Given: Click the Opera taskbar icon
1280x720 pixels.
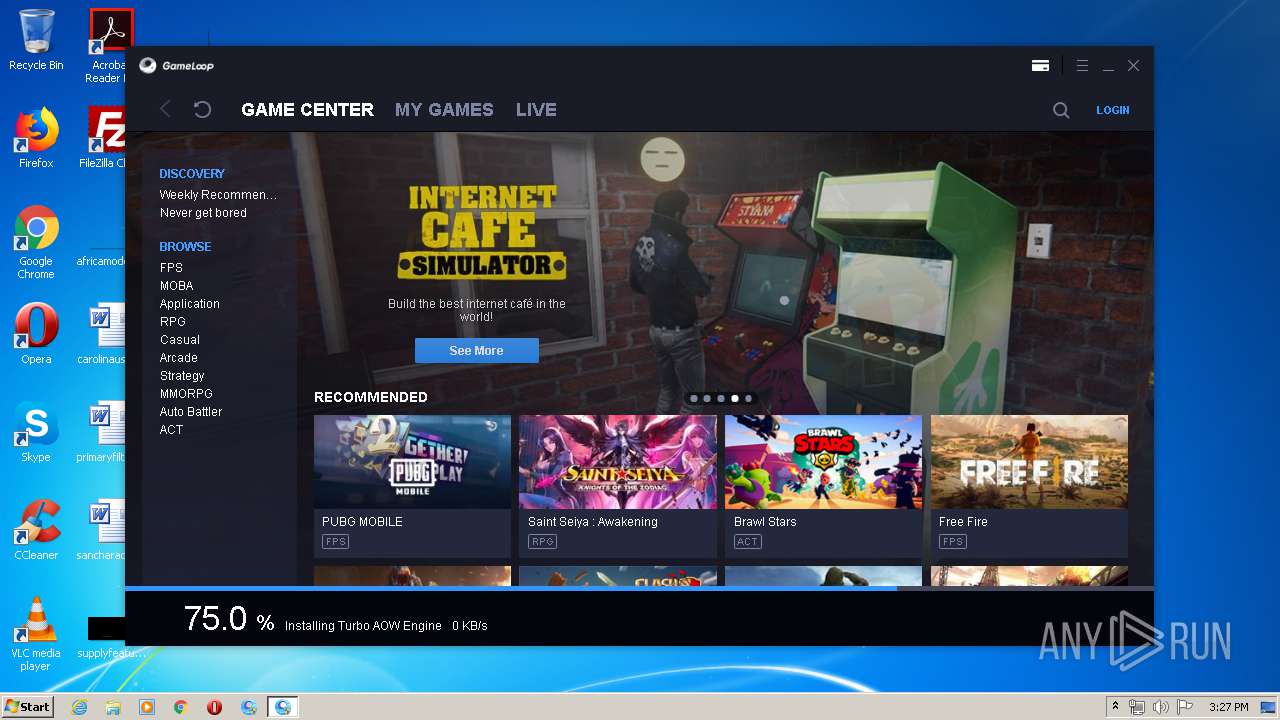Looking at the screenshot, I should tap(214, 707).
